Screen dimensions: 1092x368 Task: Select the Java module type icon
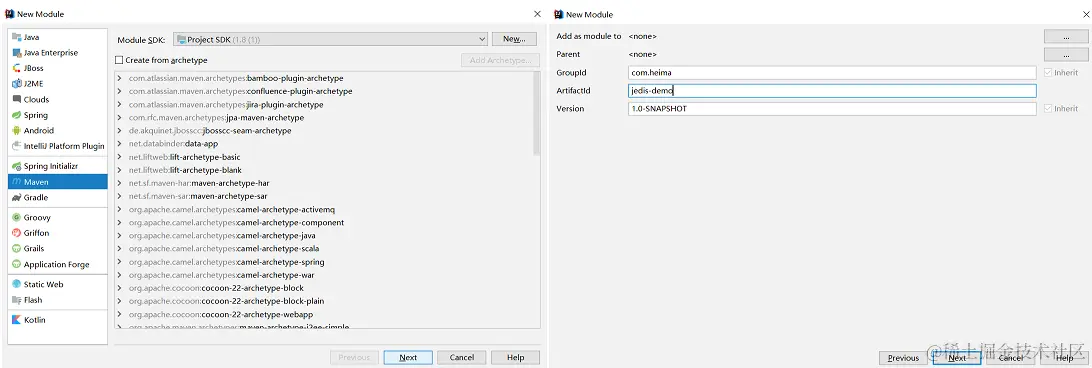pos(17,37)
